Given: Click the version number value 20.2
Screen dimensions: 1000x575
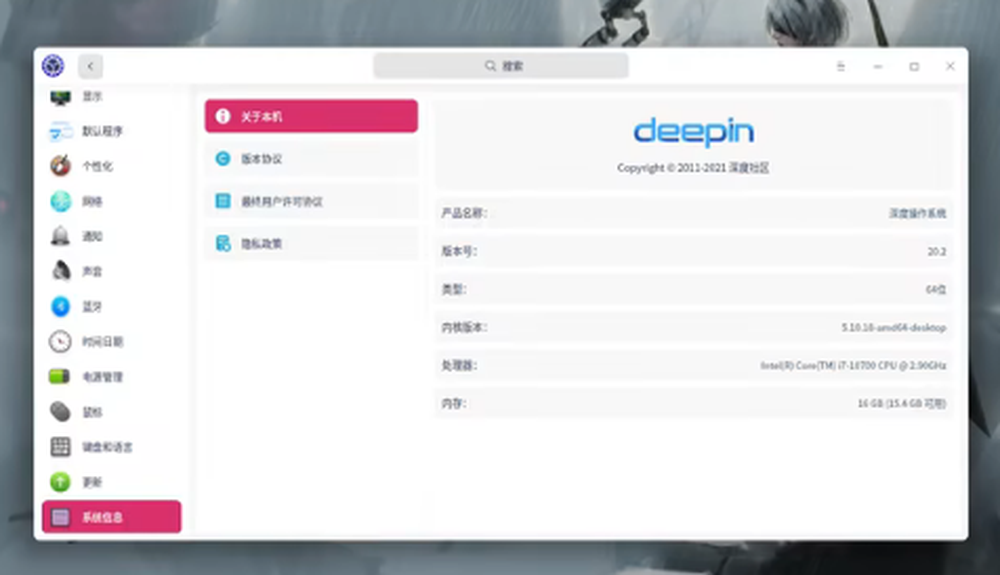Looking at the screenshot, I should tap(937, 251).
